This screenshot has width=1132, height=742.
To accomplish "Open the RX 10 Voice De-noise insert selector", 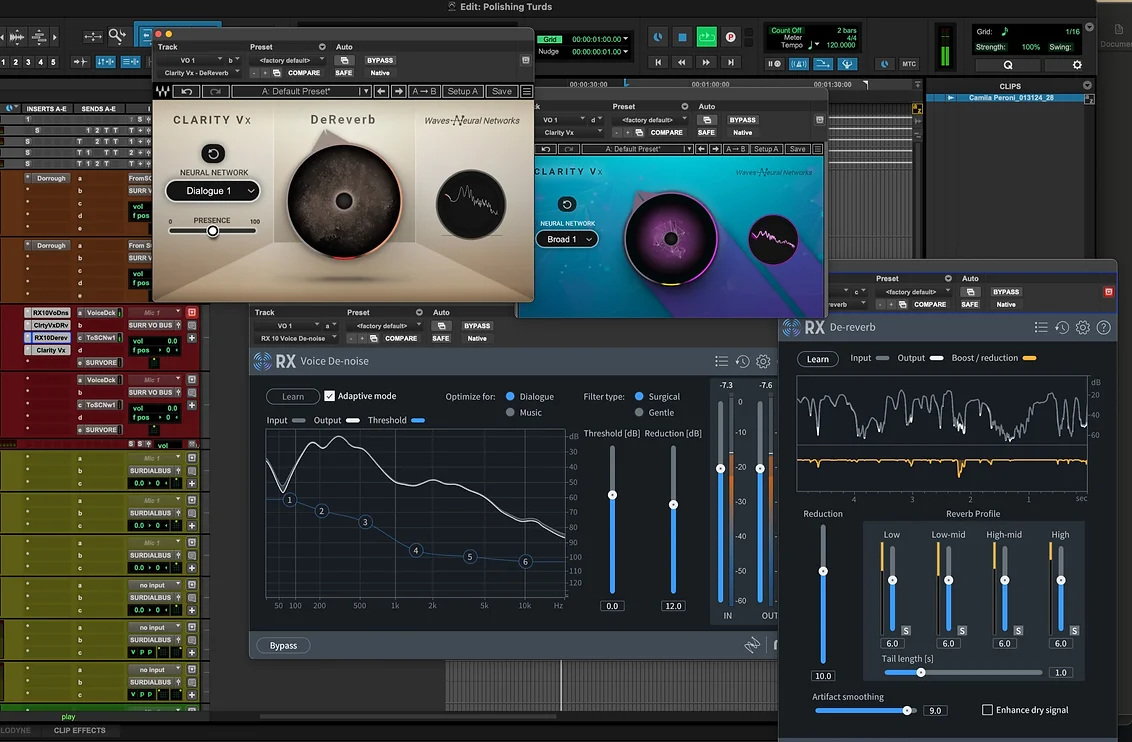I will point(297,339).
